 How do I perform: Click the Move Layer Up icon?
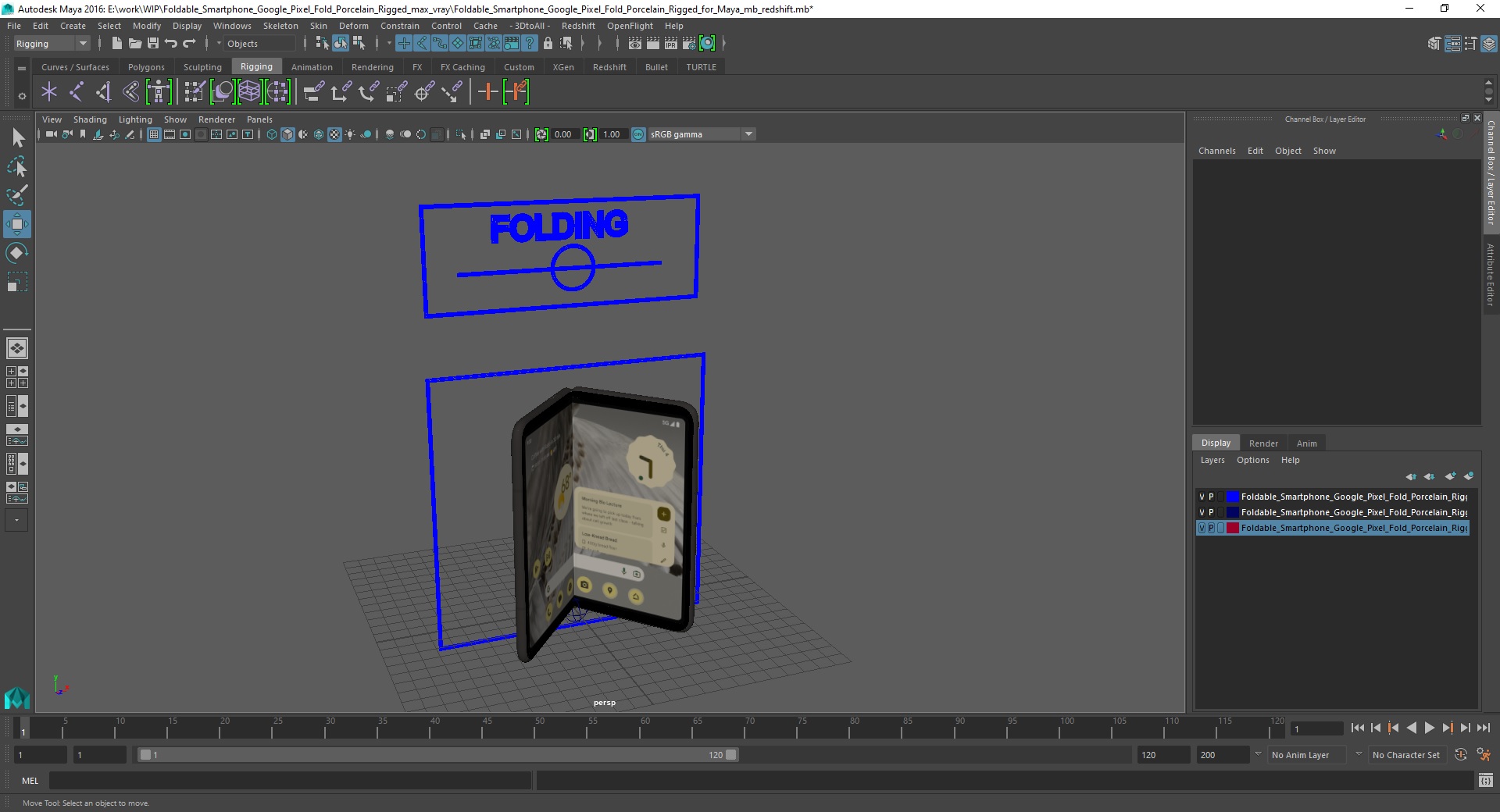1411,476
